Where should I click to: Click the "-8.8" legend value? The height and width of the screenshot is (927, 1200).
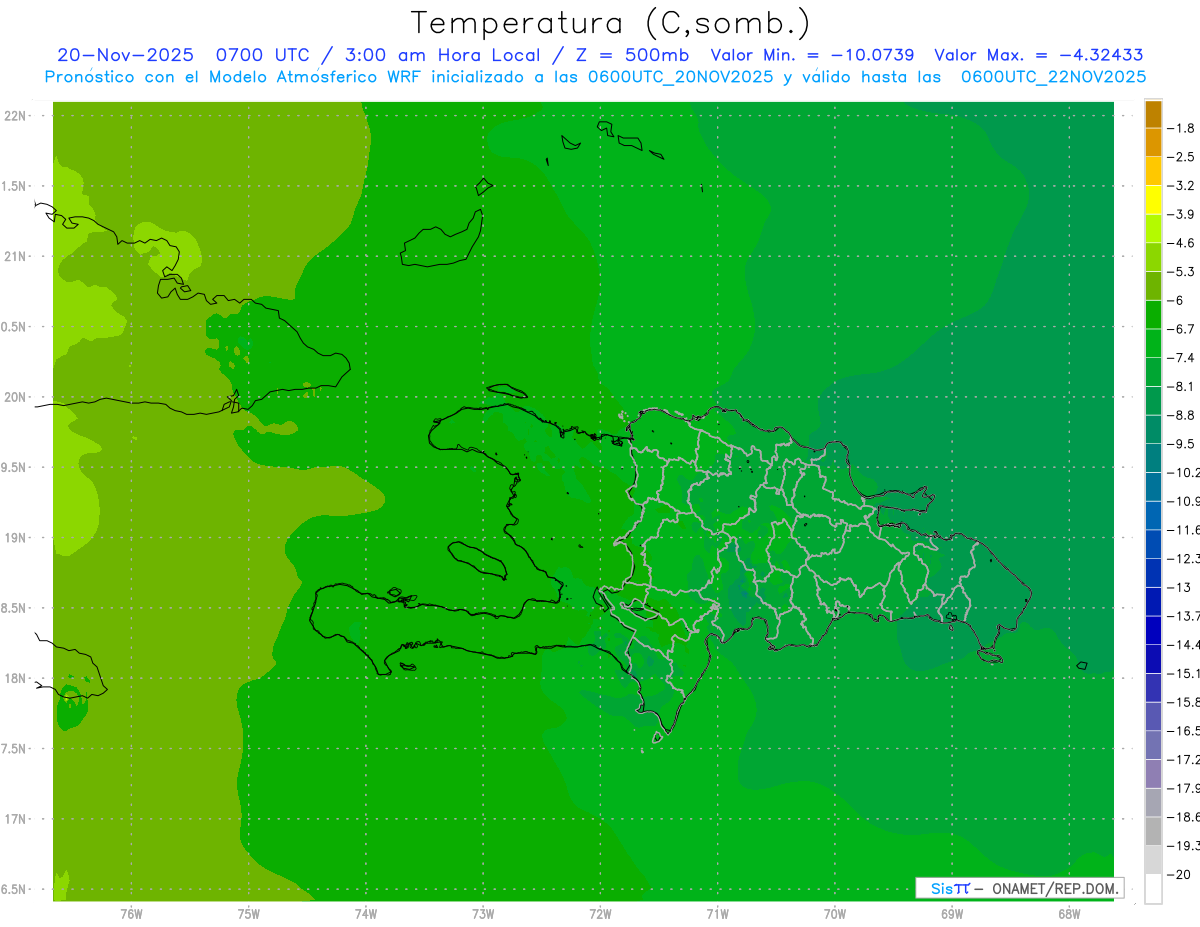pyautogui.click(x=1181, y=415)
